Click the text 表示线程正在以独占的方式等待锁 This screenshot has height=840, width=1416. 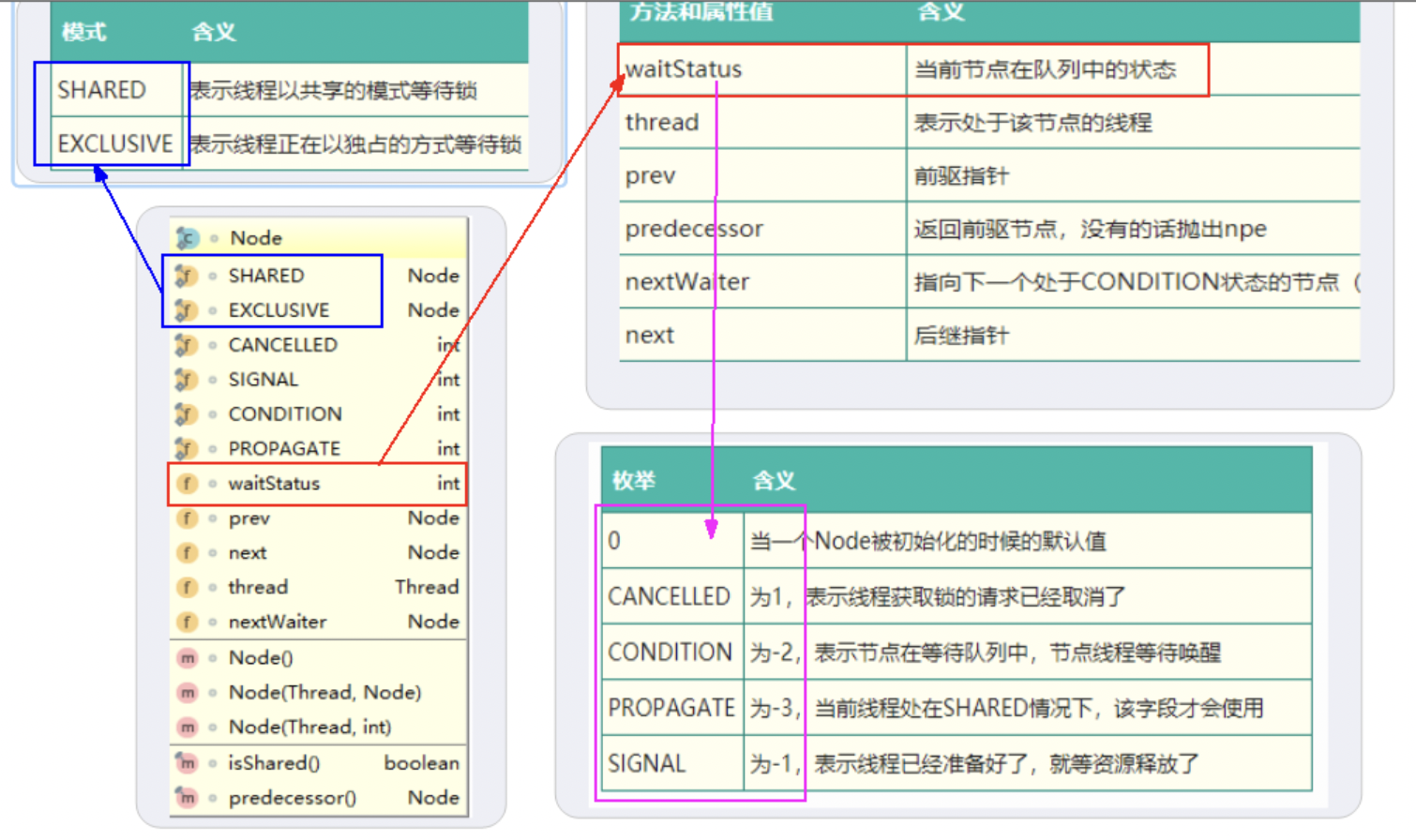point(355,144)
